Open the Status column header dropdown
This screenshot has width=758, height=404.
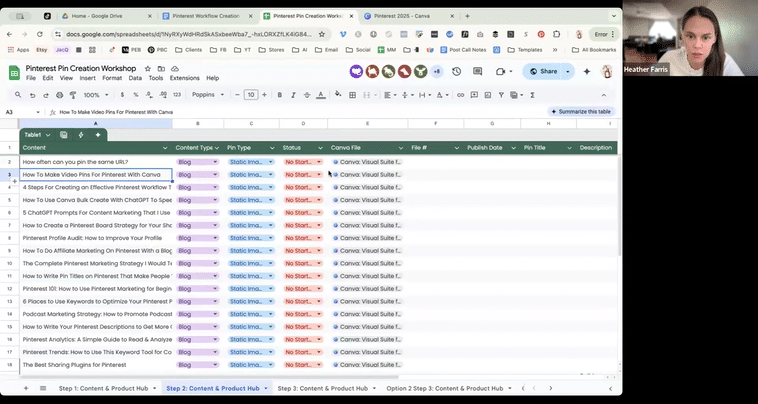point(320,148)
